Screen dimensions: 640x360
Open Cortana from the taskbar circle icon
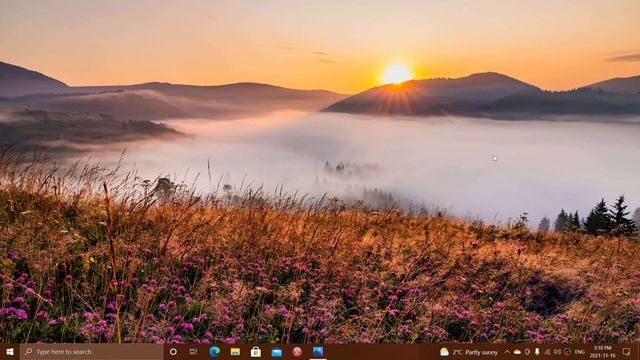point(173,351)
